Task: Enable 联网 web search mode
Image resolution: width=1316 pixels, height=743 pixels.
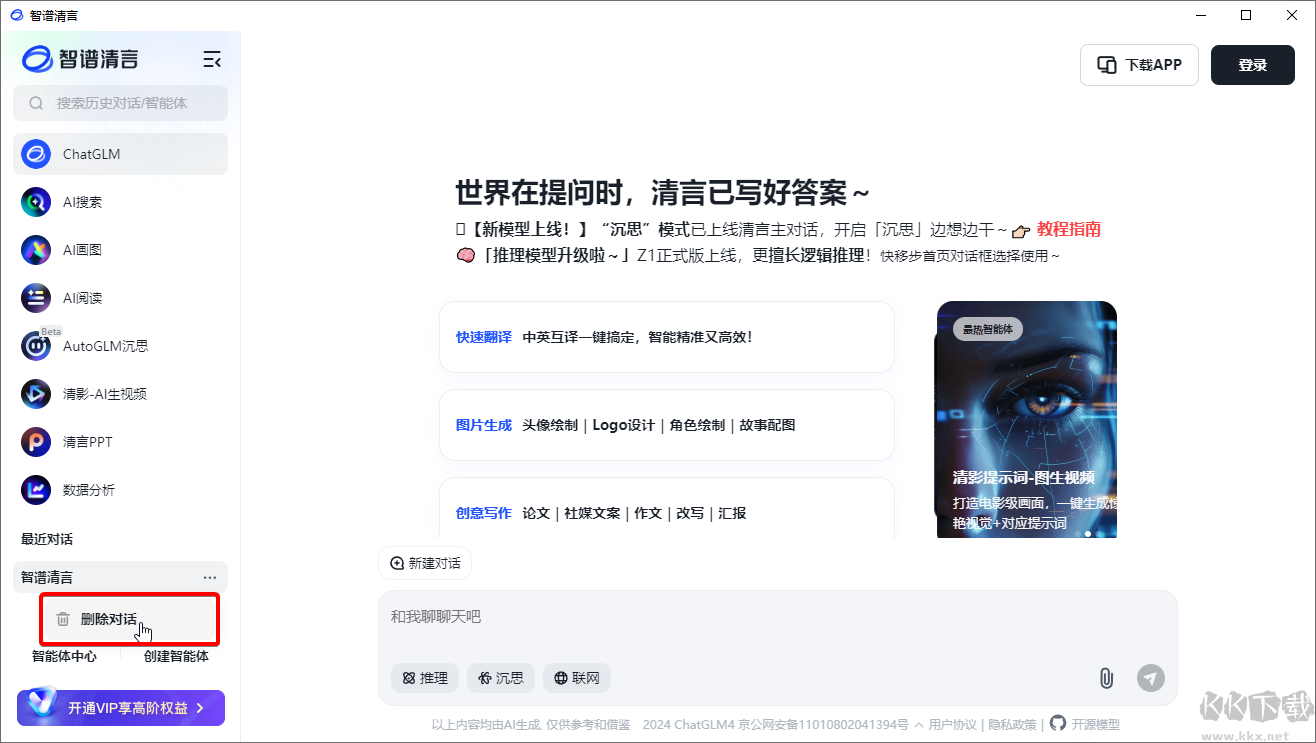Action: click(x=576, y=677)
